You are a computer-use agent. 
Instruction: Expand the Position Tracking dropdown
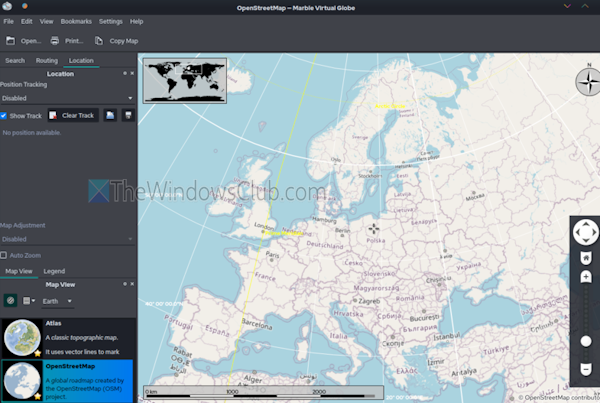(67, 98)
